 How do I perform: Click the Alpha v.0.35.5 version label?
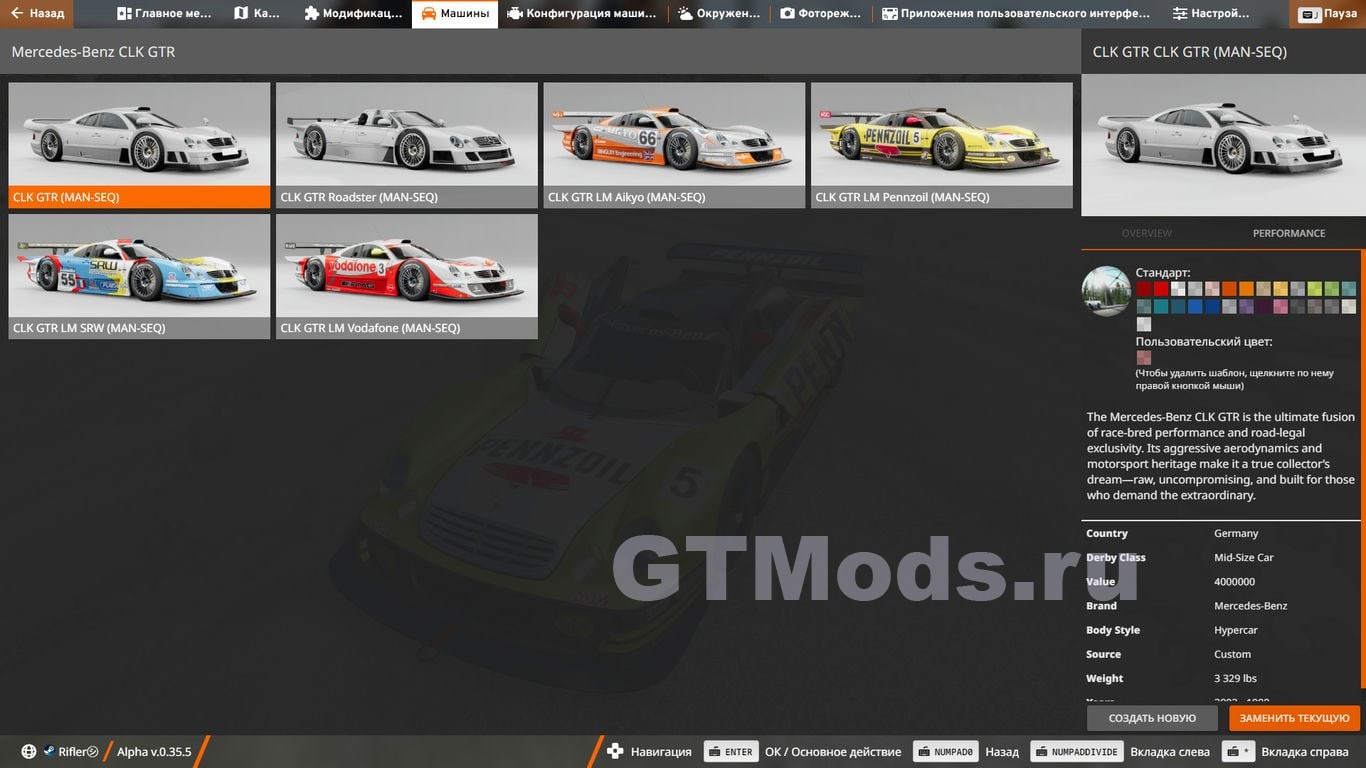154,752
